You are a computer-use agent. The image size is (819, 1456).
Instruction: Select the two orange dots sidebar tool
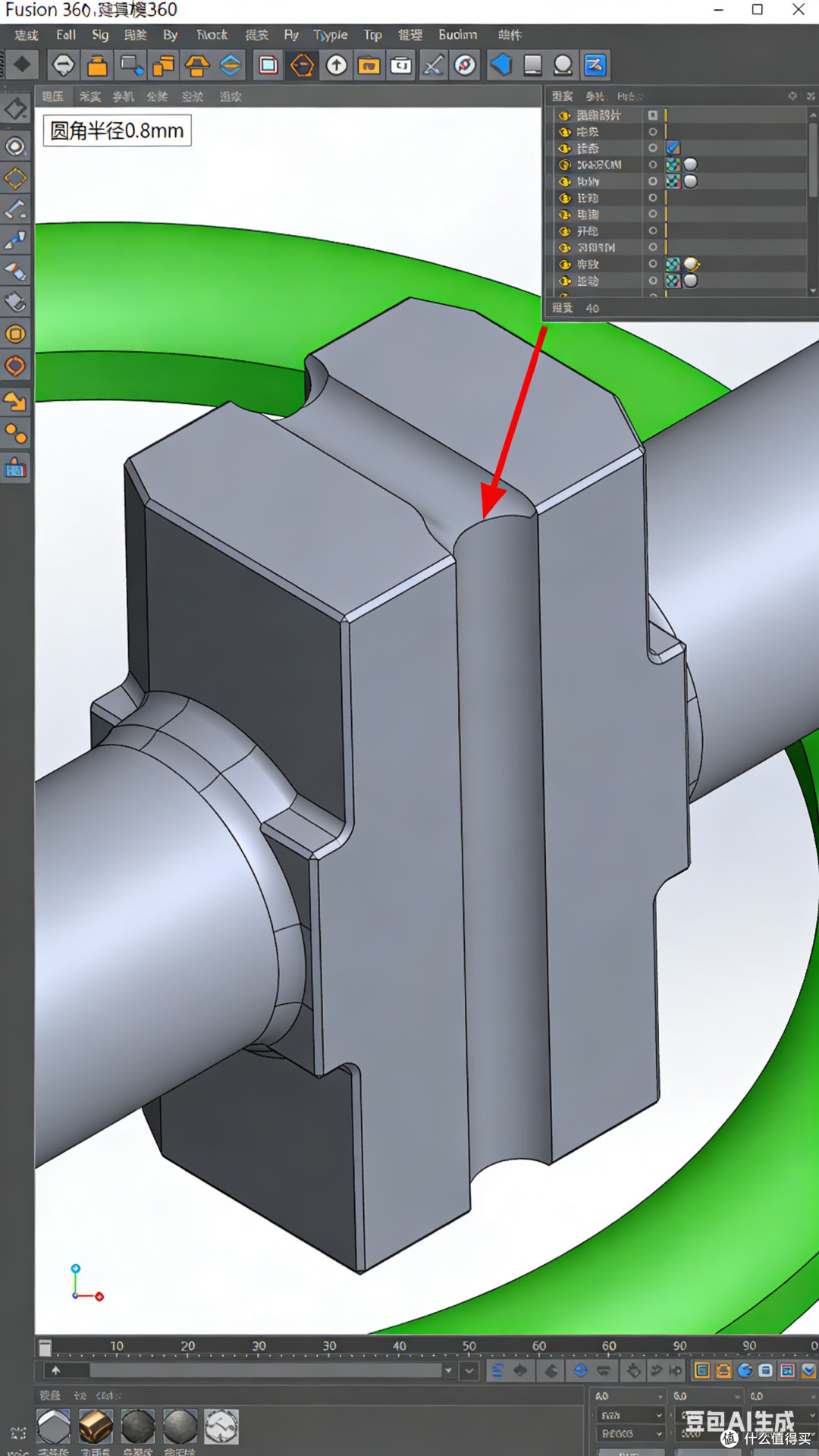pyautogui.click(x=16, y=434)
